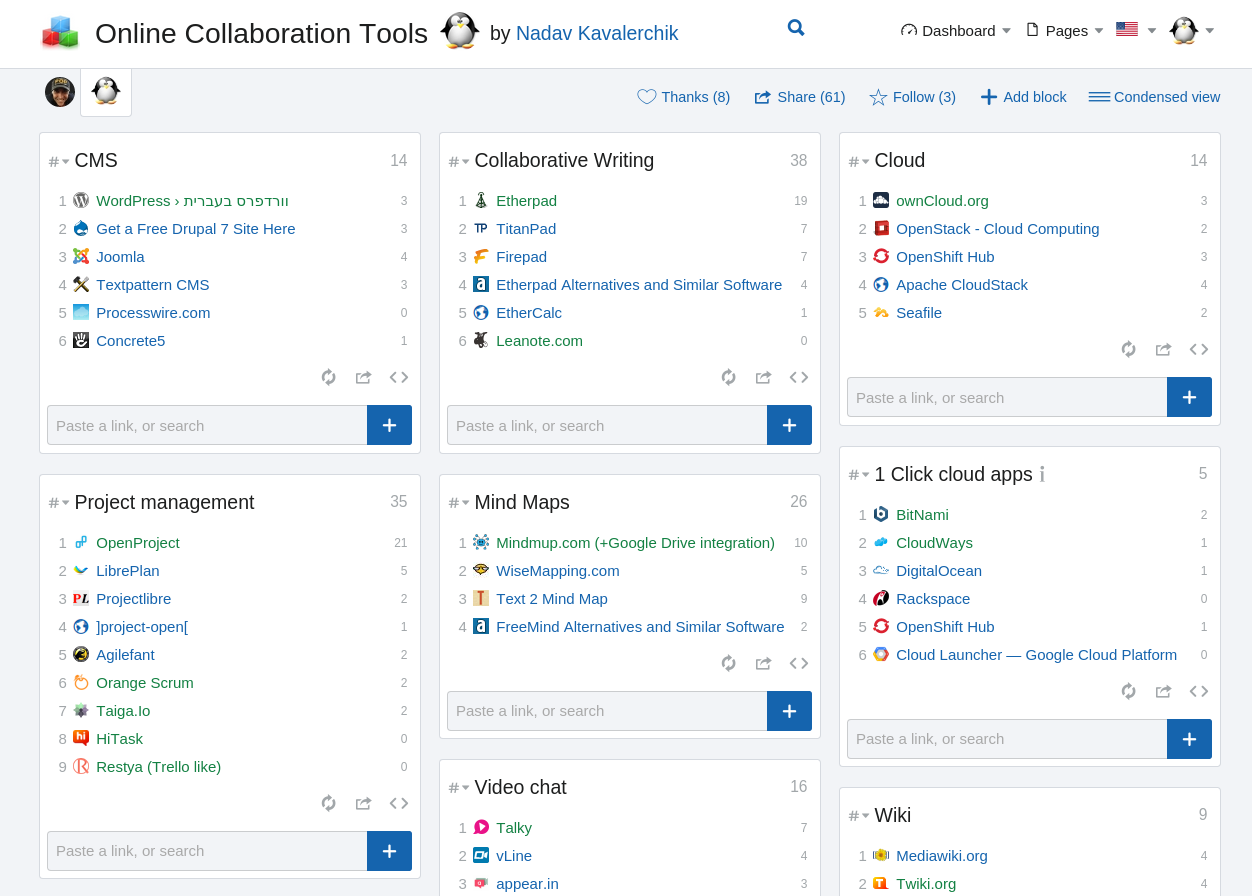This screenshot has height=896, width=1252.
Task: Expand the Cloud block hash menu
Action: pos(859,161)
